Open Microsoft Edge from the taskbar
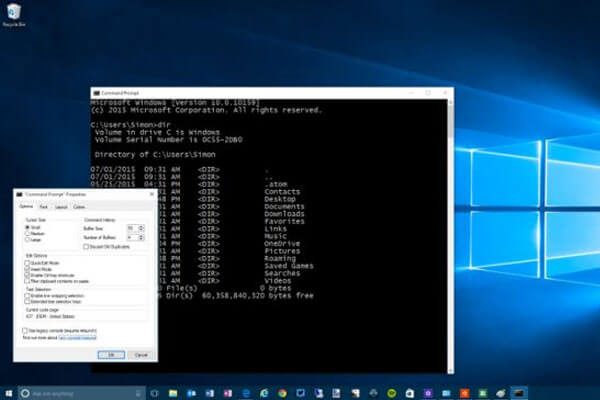The image size is (600, 400). pos(246,393)
